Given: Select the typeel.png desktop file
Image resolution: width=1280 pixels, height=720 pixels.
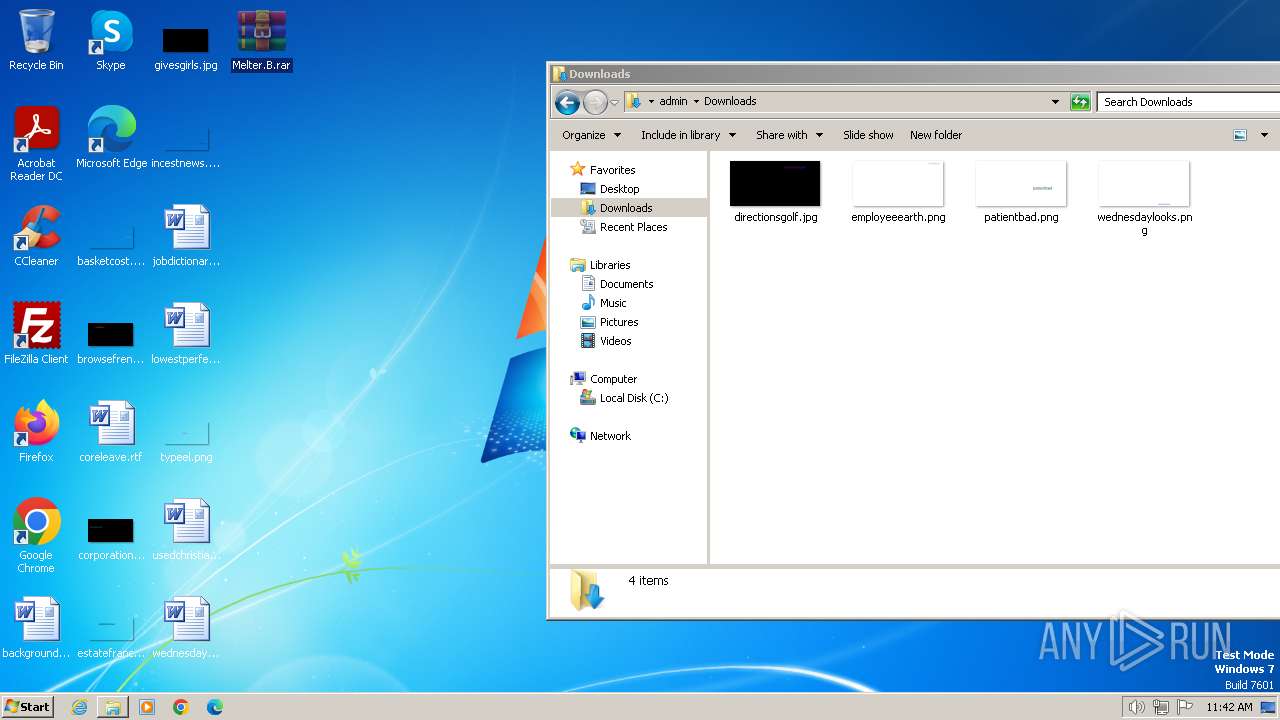Looking at the screenshot, I should pyautogui.click(x=186, y=440).
